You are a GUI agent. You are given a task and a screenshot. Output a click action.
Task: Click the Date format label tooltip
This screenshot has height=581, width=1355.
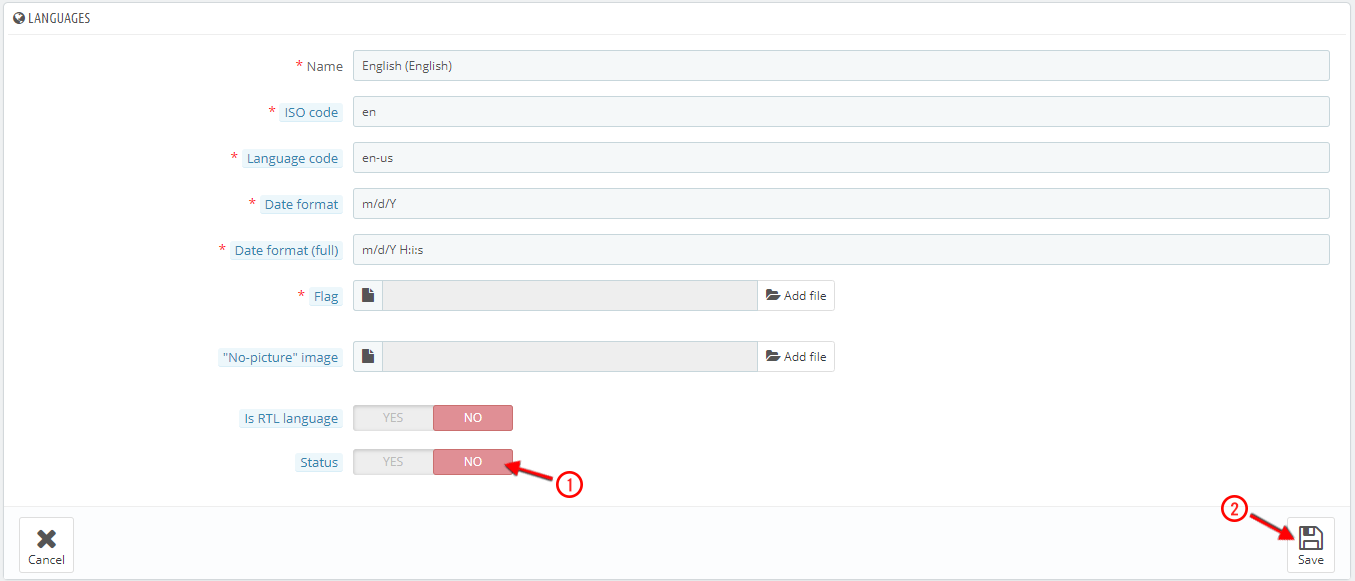[x=301, y=204]
